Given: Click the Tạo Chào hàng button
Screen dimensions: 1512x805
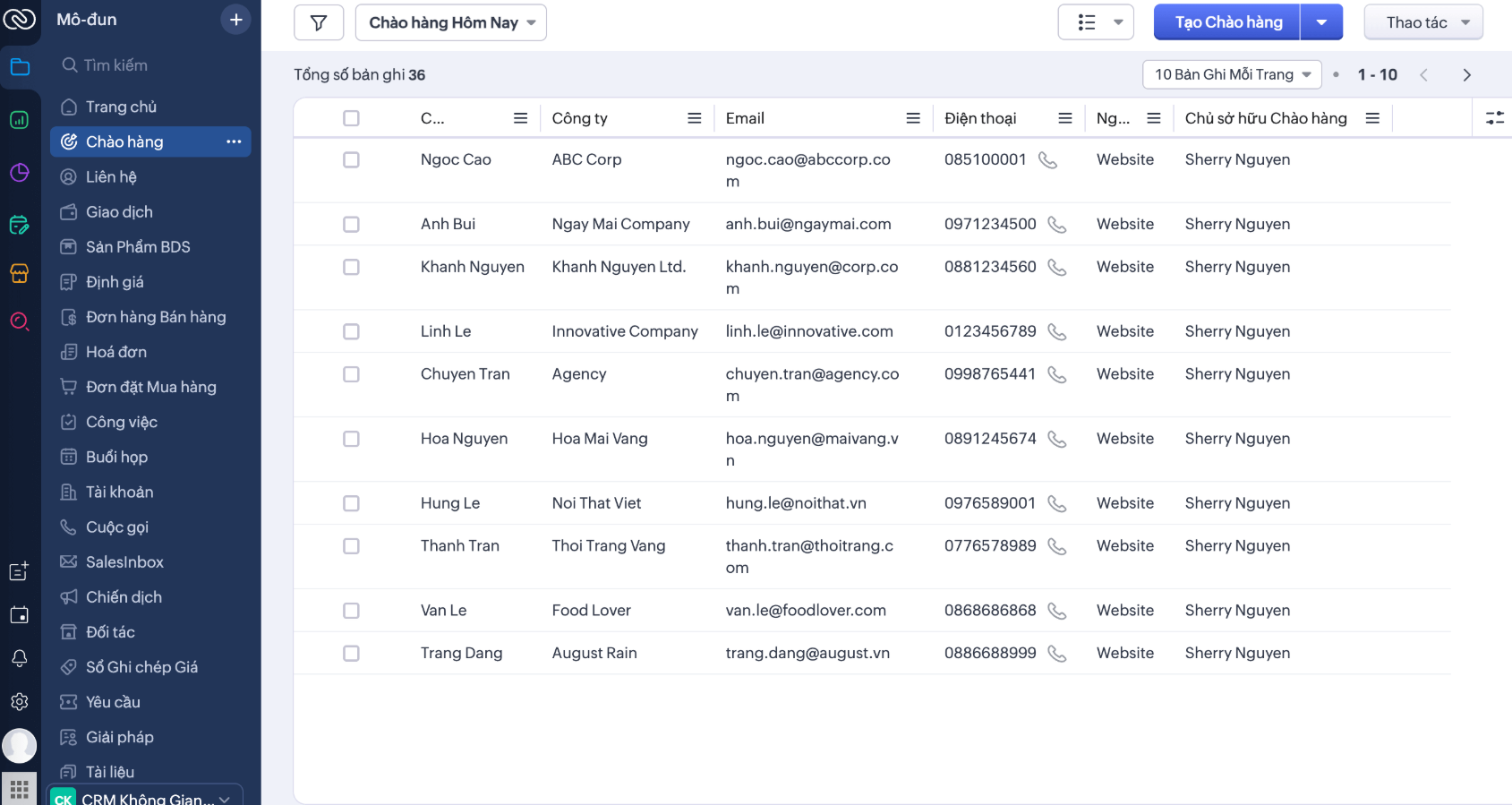Looking at the screenshot, I should (x=1227, y=22).
